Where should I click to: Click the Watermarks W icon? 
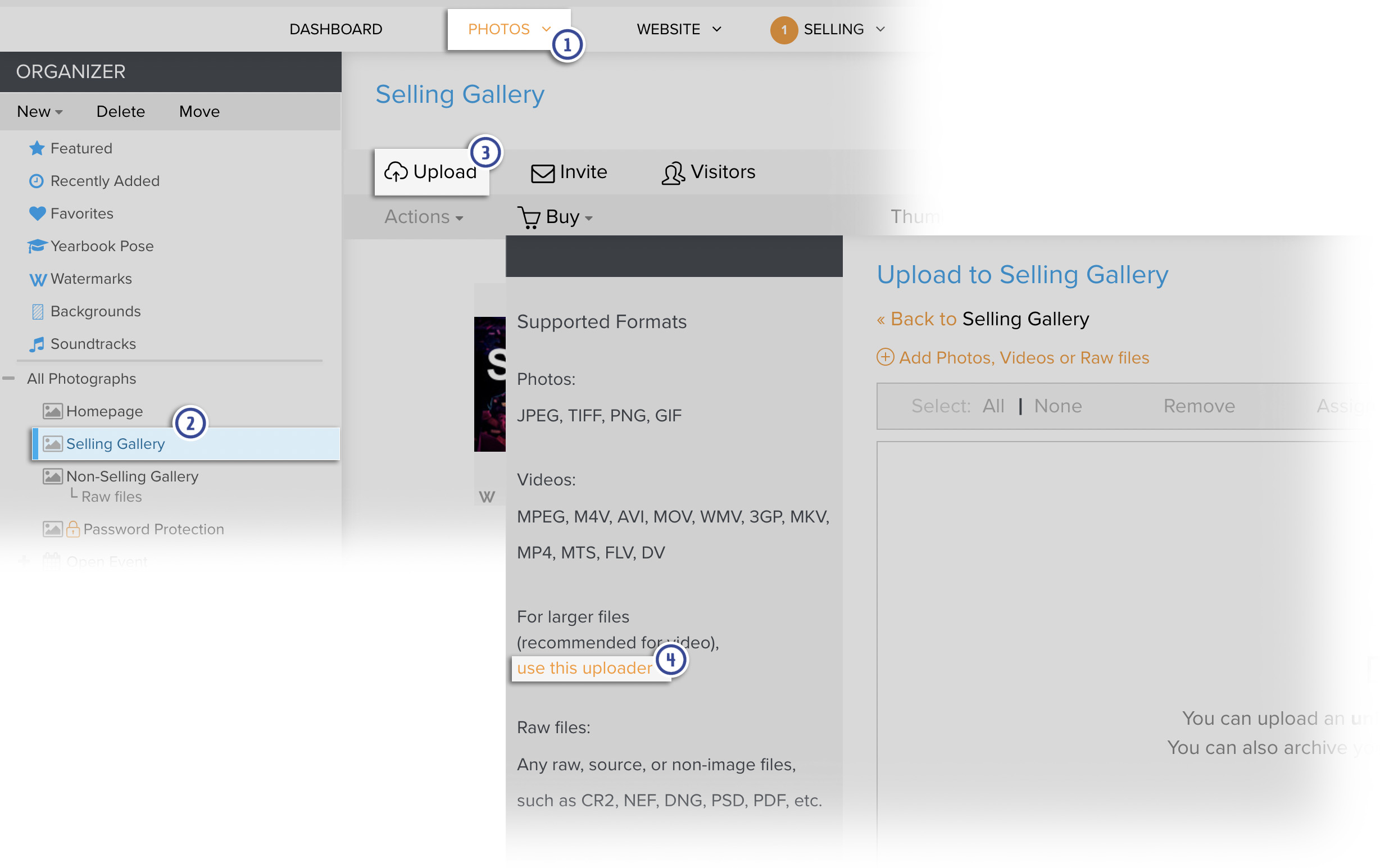(37, 279)
